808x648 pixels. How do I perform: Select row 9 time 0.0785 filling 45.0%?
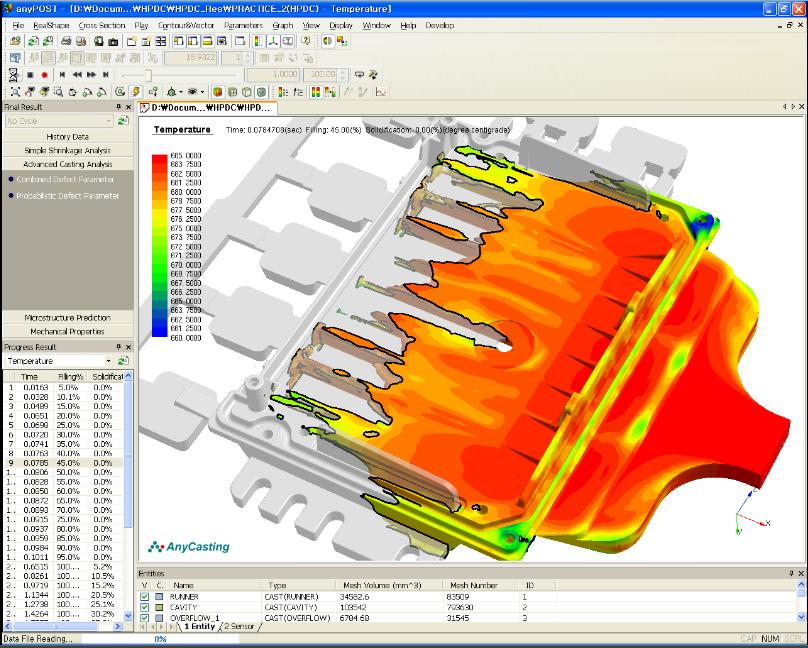click(x=63, y=463)
